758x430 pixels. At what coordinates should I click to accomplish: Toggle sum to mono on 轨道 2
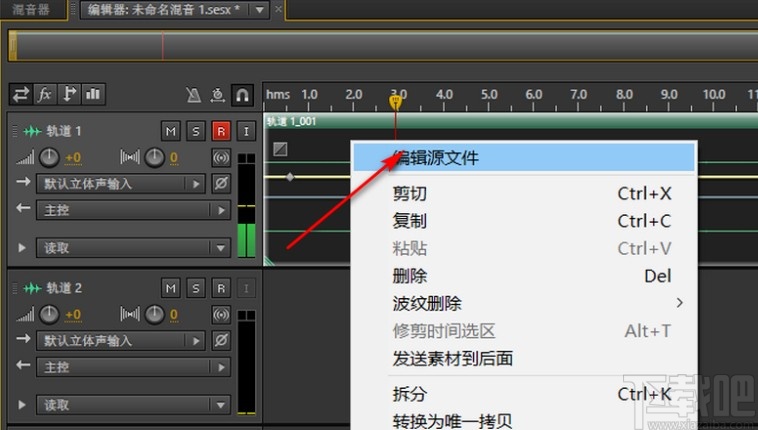point(221,315)
